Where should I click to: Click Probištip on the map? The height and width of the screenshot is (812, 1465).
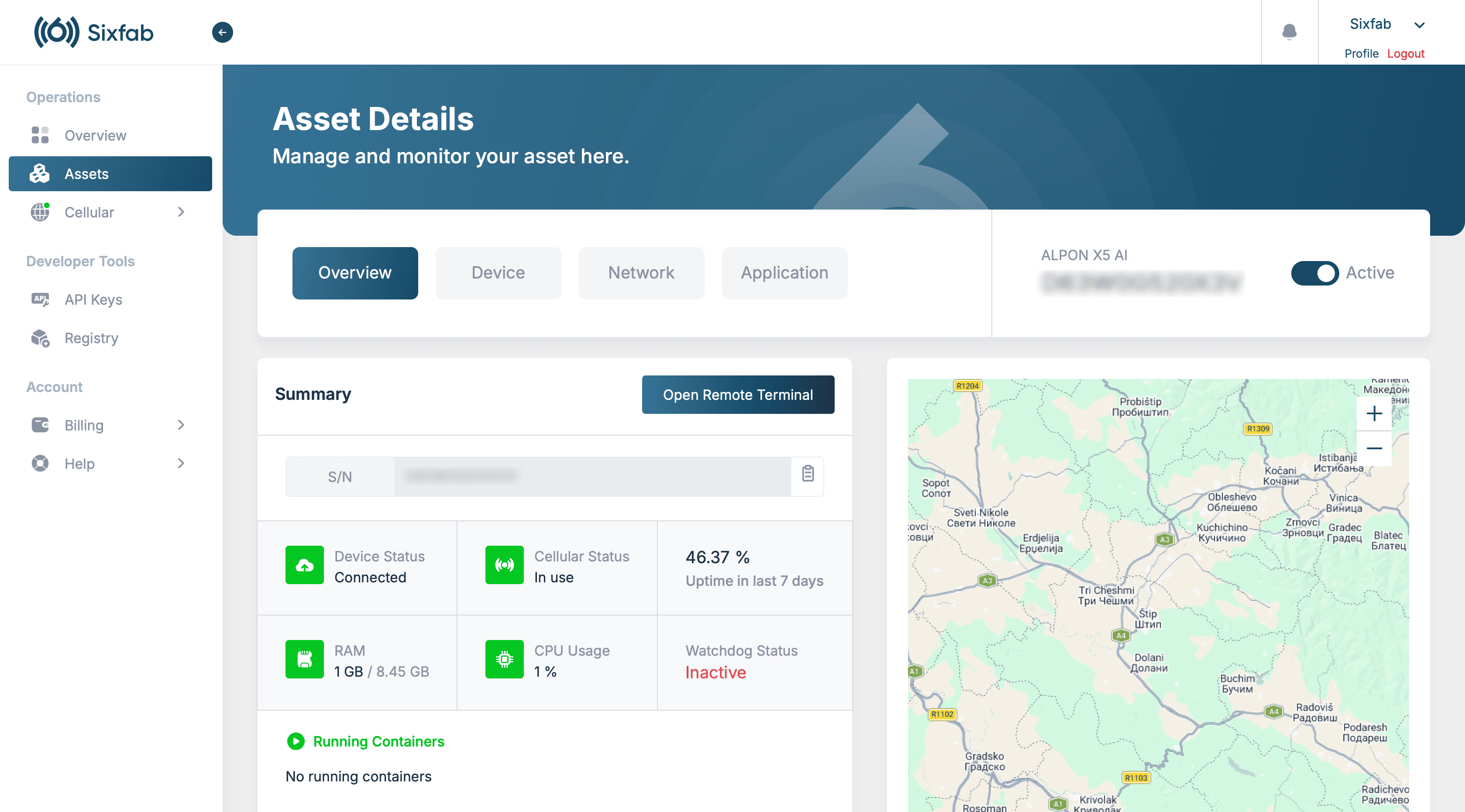tap(1140, 406)
